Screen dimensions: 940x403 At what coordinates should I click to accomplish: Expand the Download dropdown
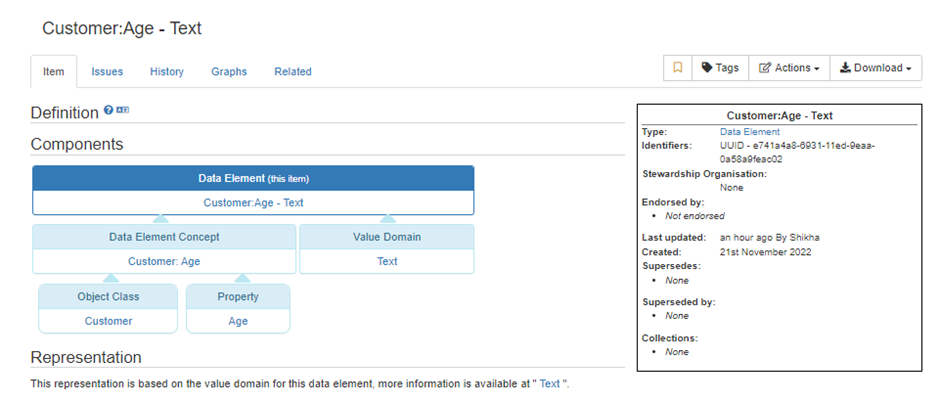(x=875, y=68)
